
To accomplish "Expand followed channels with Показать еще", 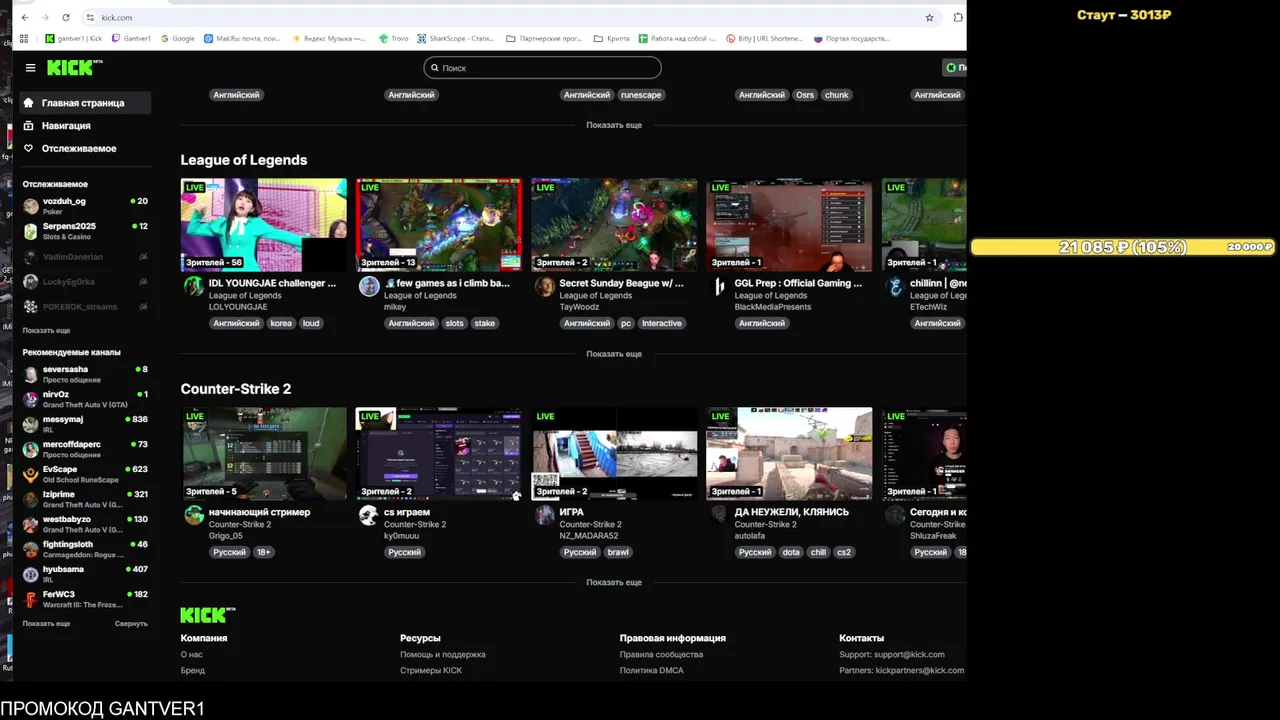I will [x=46, y=330].
